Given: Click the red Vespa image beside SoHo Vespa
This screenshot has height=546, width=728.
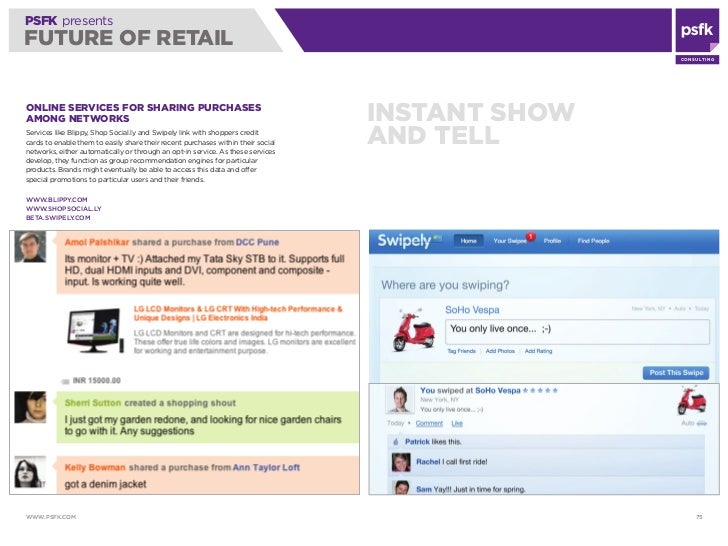Looking at the screenshot, I should pos(413,330).
